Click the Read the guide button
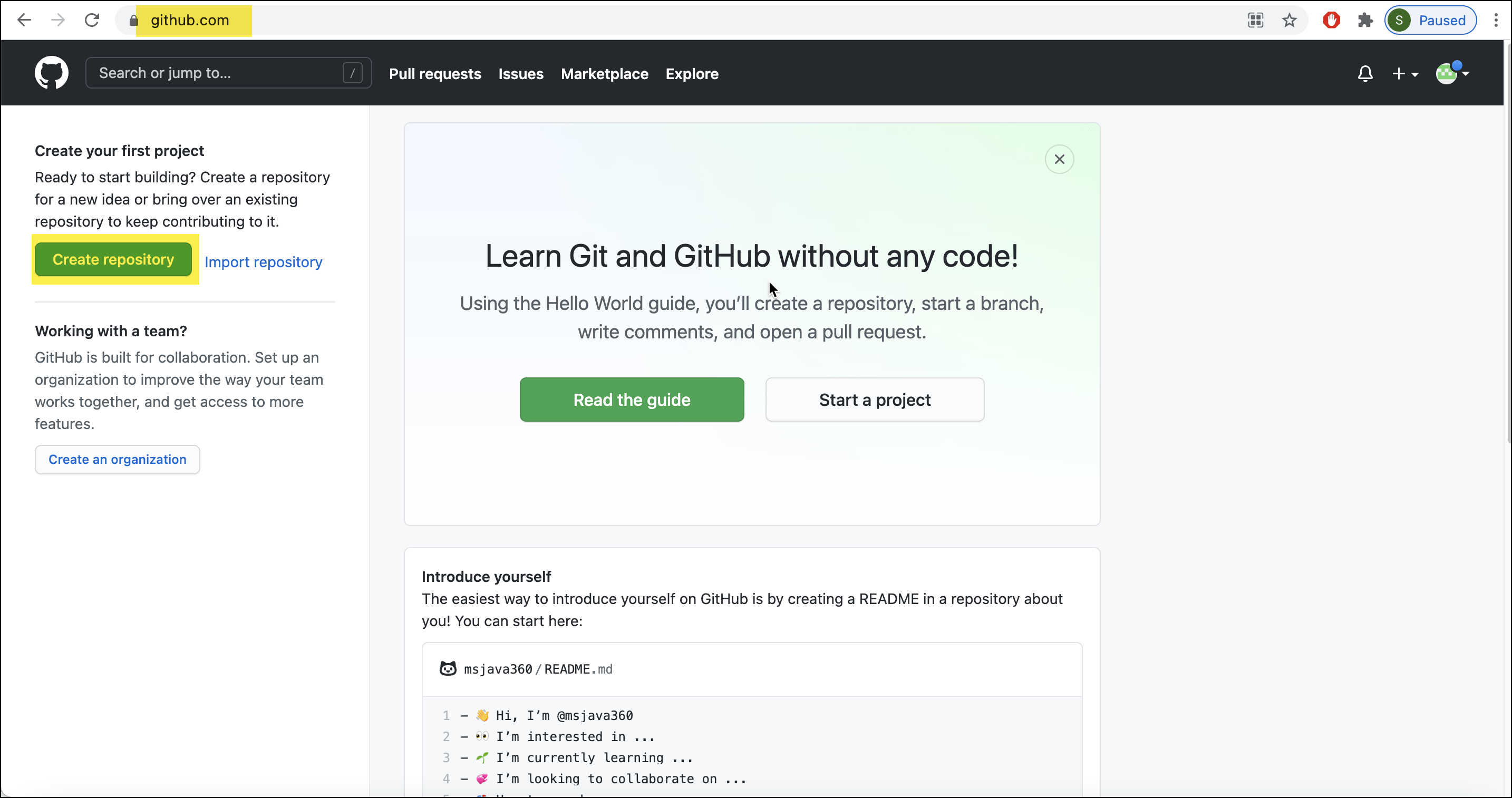This screenshot has height=798, width=1512. [x=632, y=400]
